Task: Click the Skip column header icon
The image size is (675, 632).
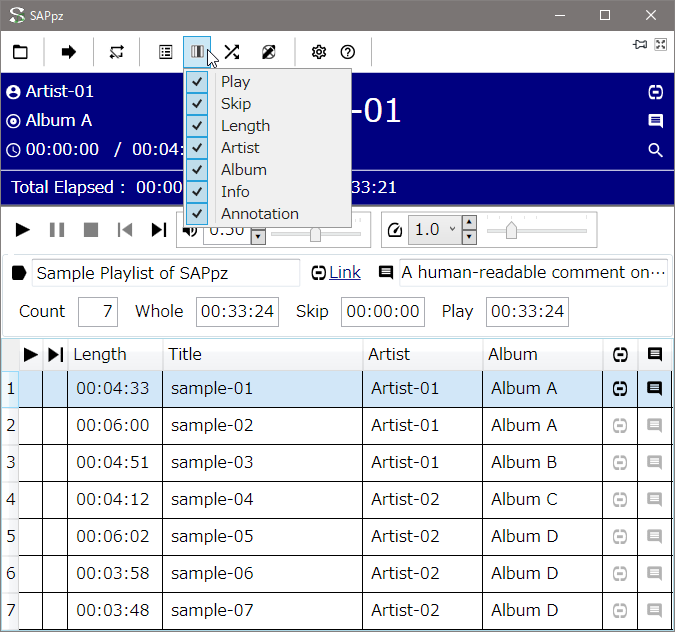Action: [x=55, y=355]
